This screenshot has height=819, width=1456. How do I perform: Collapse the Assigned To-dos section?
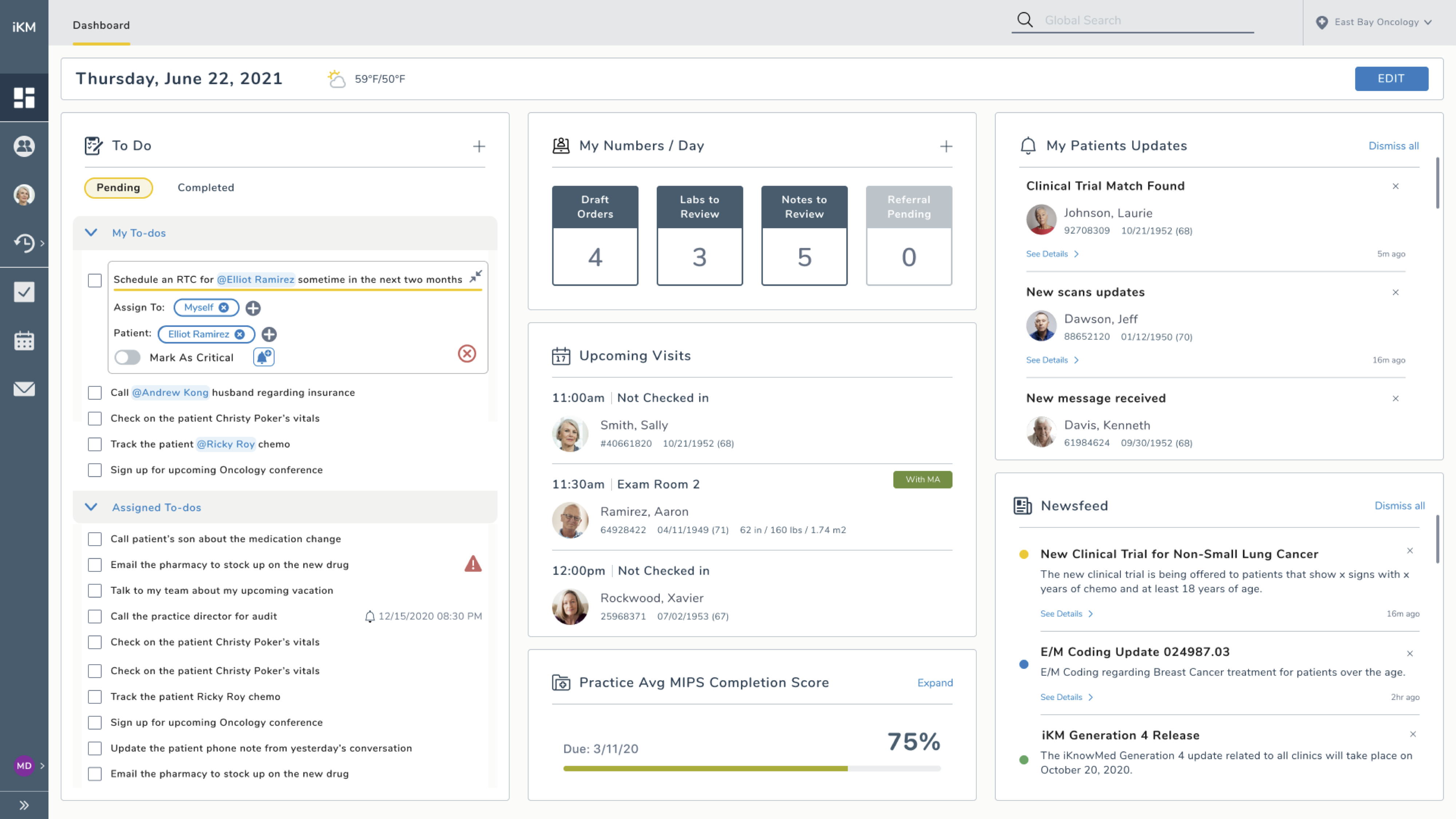click(91, 507)
